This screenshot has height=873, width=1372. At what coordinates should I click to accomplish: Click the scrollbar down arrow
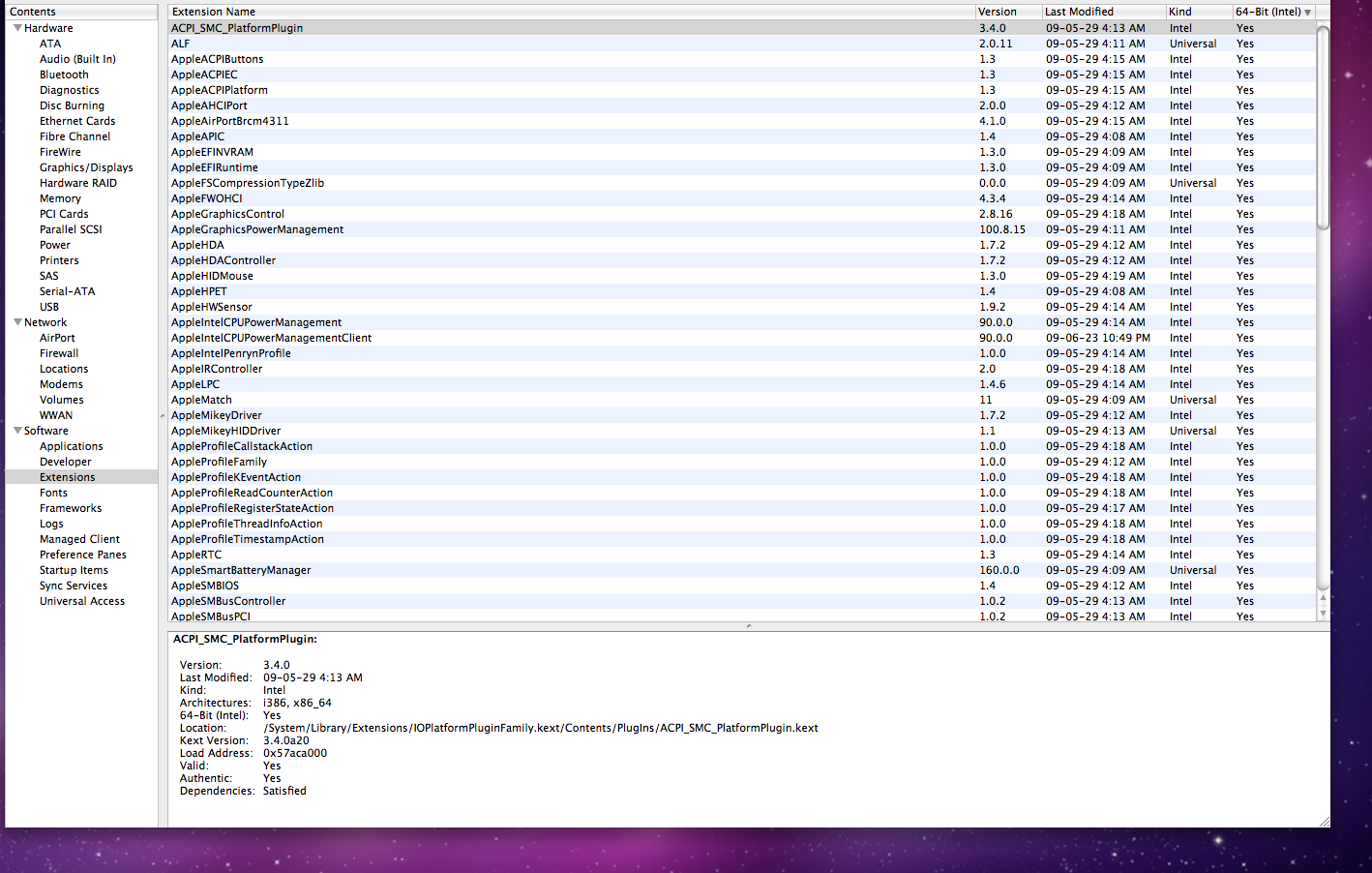(1323, 614)
